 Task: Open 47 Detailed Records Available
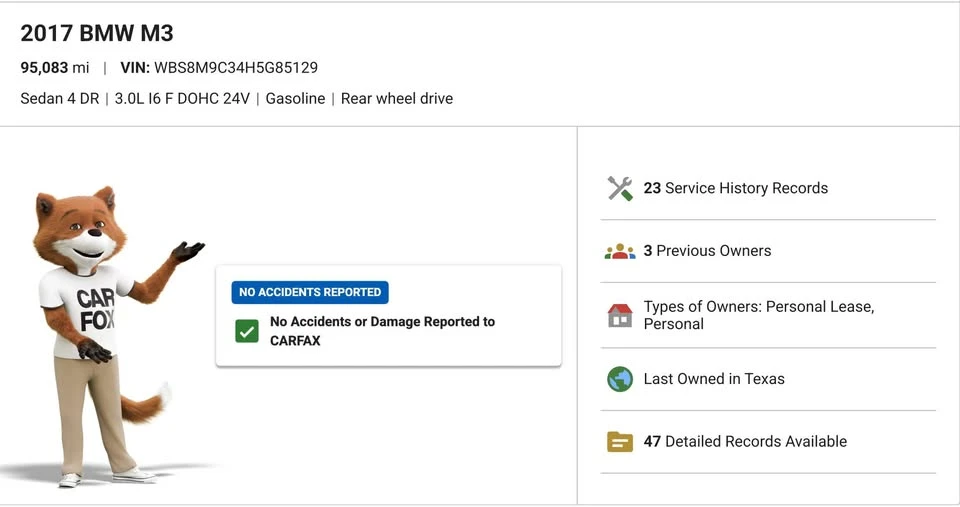[x=745, y=441]
